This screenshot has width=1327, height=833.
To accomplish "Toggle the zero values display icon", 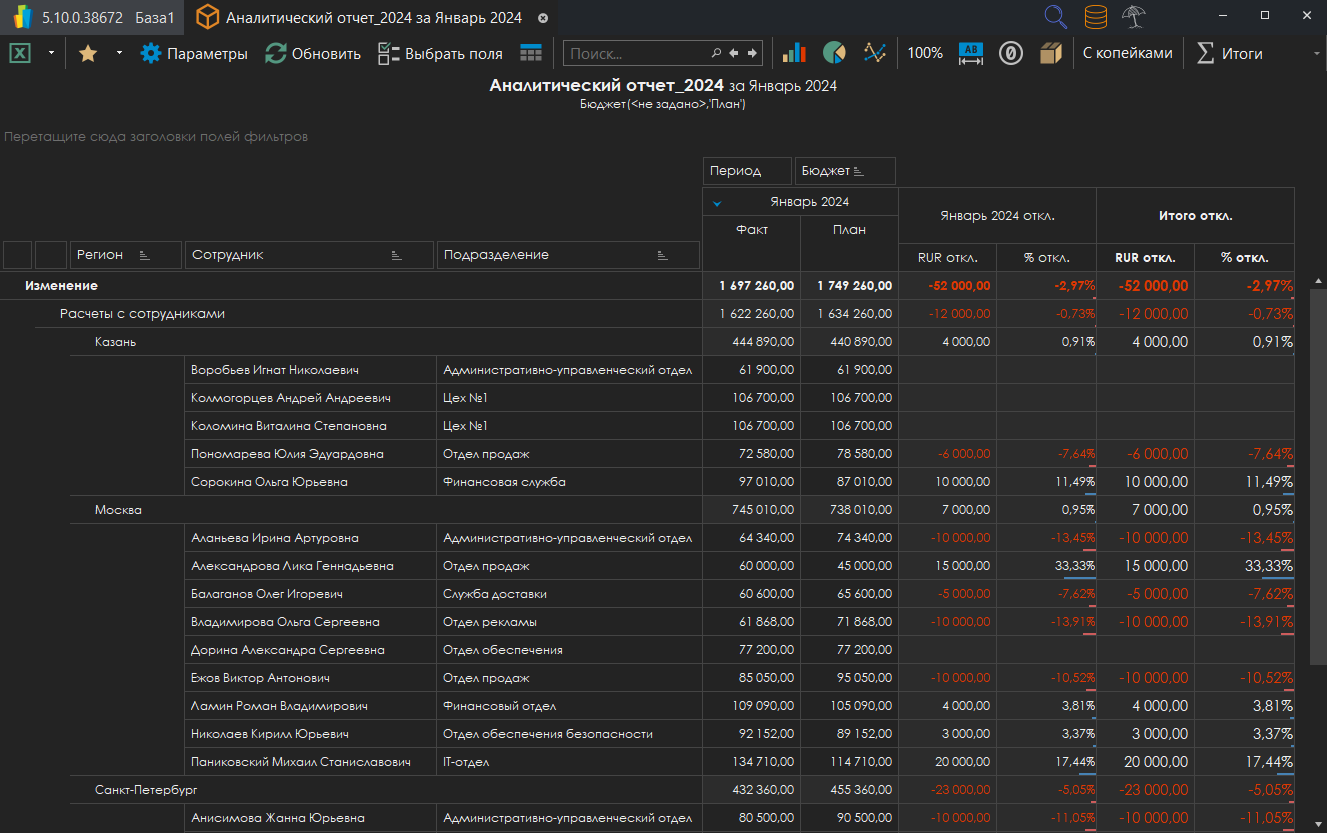I will tap(1011, 53).
